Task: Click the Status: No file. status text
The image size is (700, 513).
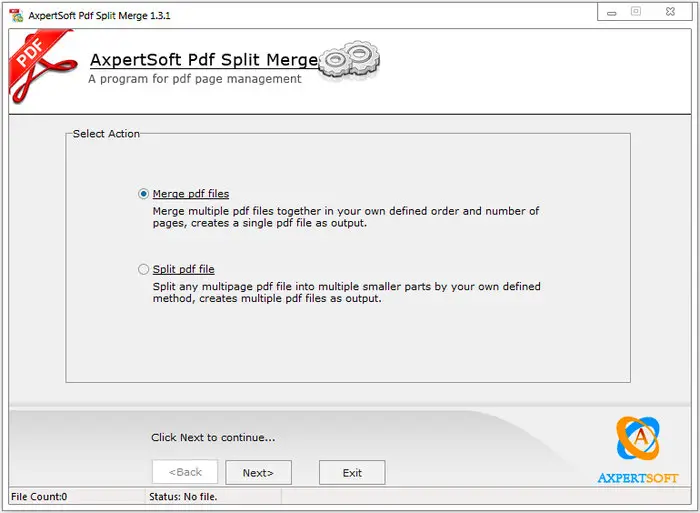Action: click(x=183, y=496)
